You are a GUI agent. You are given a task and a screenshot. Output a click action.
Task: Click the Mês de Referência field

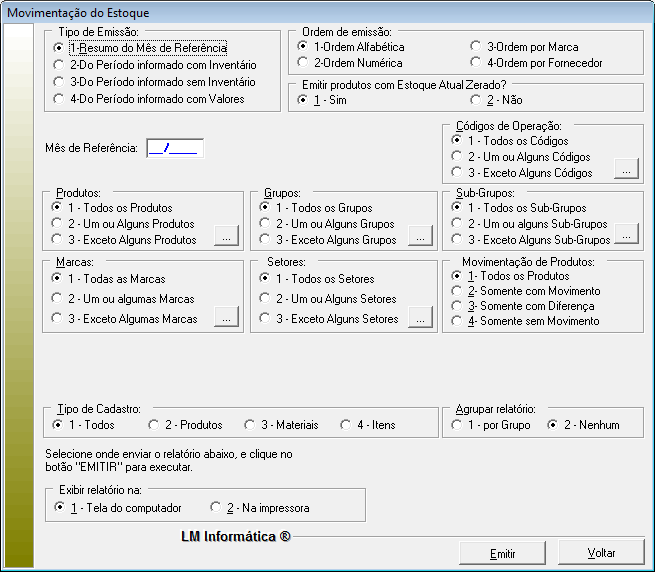click(x=174, y=149)
